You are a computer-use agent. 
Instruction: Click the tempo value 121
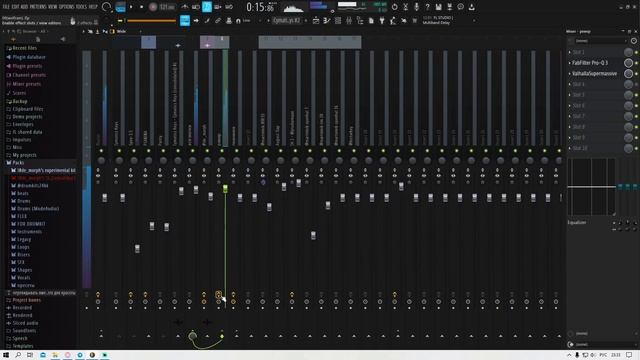(167, 7)
